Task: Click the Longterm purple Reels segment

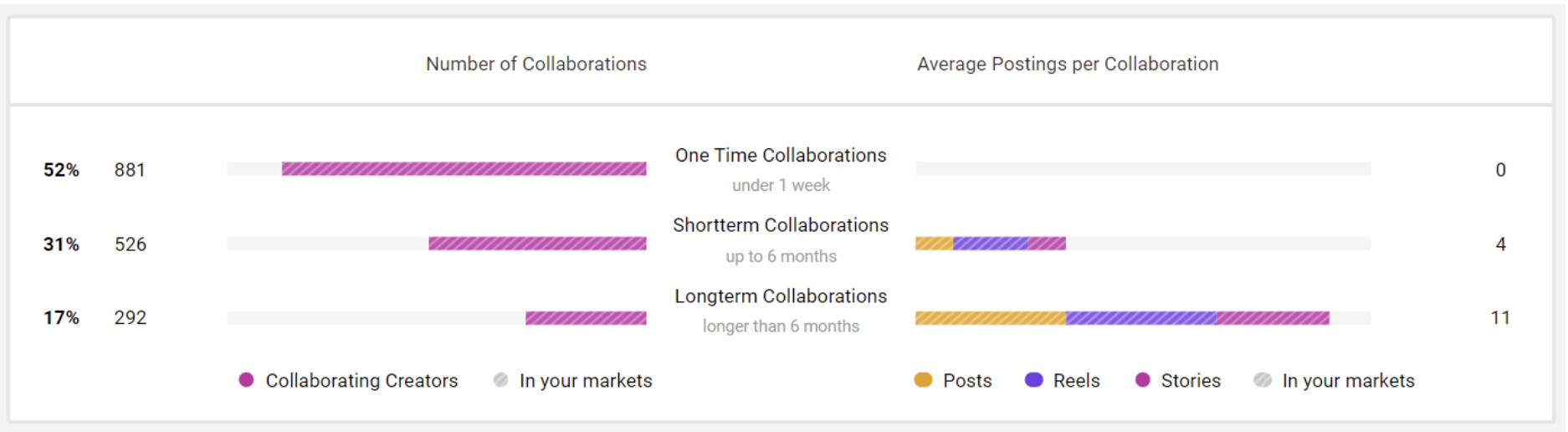Action: 1141,318
